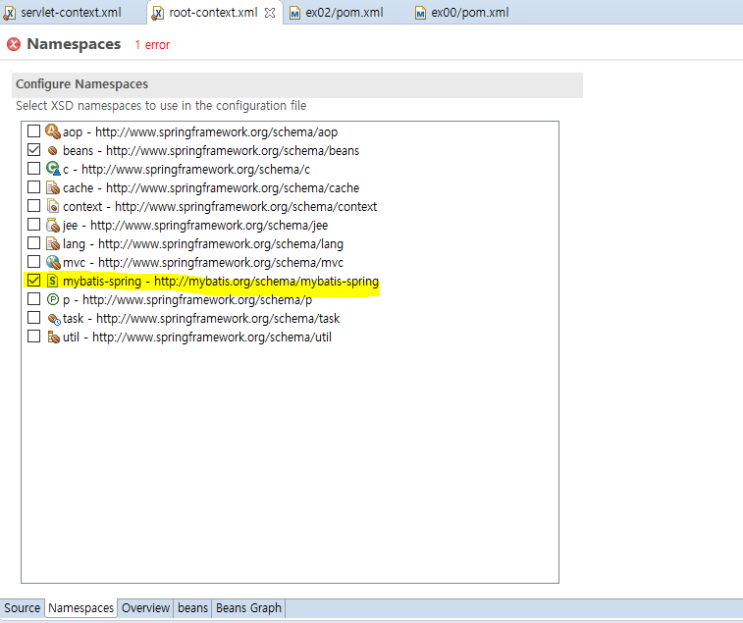This screenshot has height=623, width=743.
Task: Switch to the Source tab
Action: tap(22, 608)
